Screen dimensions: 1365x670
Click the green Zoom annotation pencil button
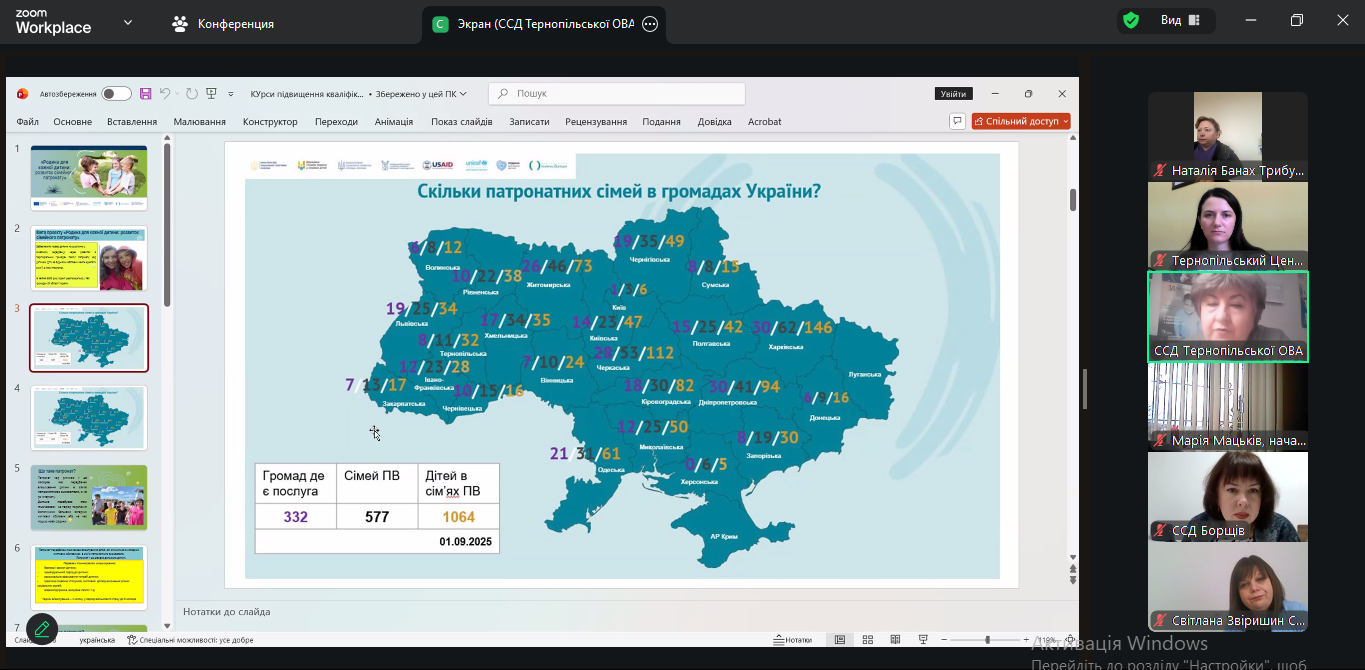click(x=42, y=629)
